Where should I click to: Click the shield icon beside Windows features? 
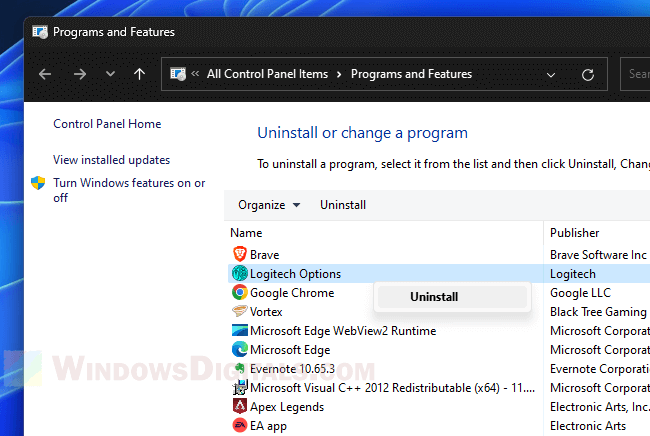click(x=38, y=183)
